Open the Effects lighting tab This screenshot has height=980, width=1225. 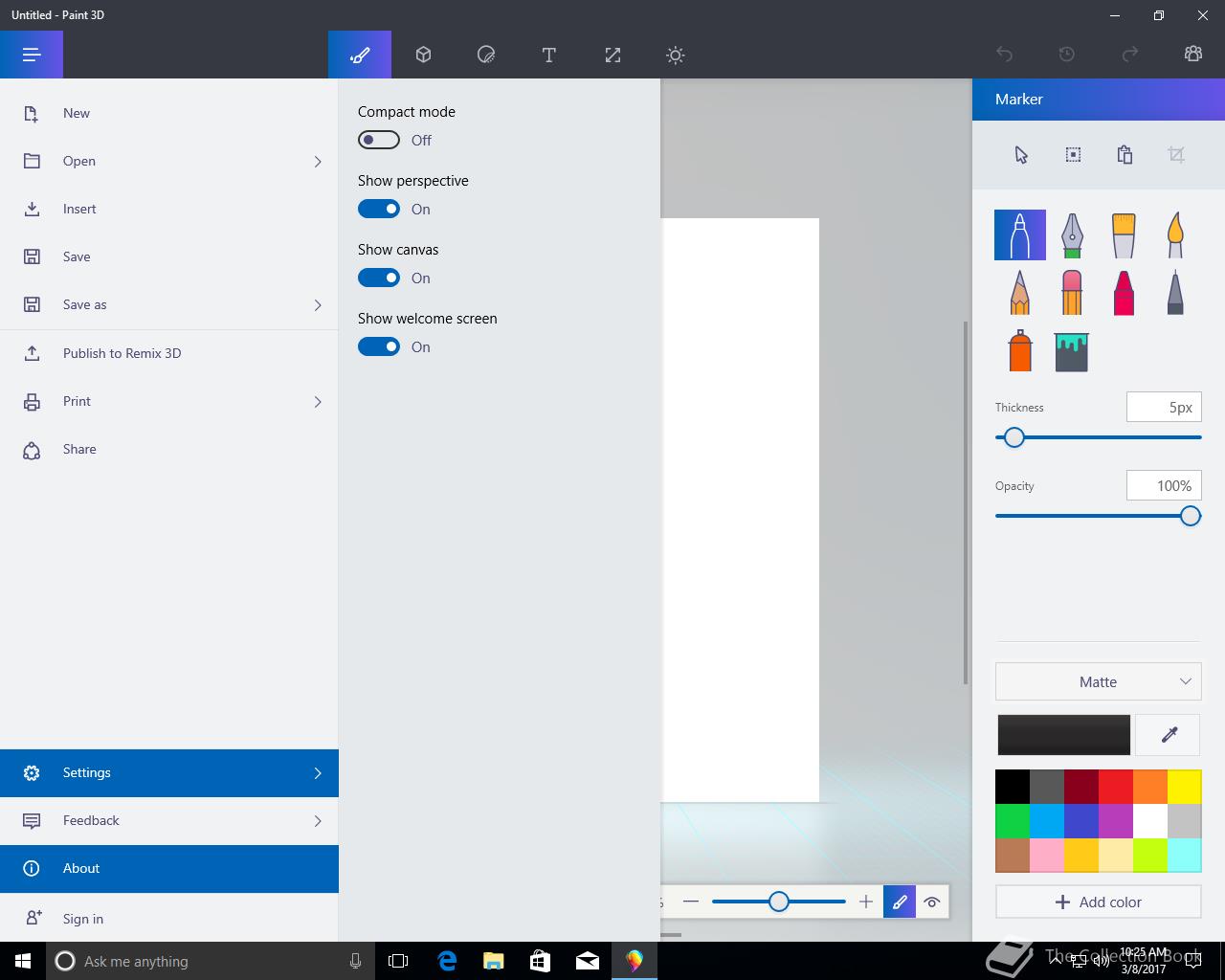(676, 55)
